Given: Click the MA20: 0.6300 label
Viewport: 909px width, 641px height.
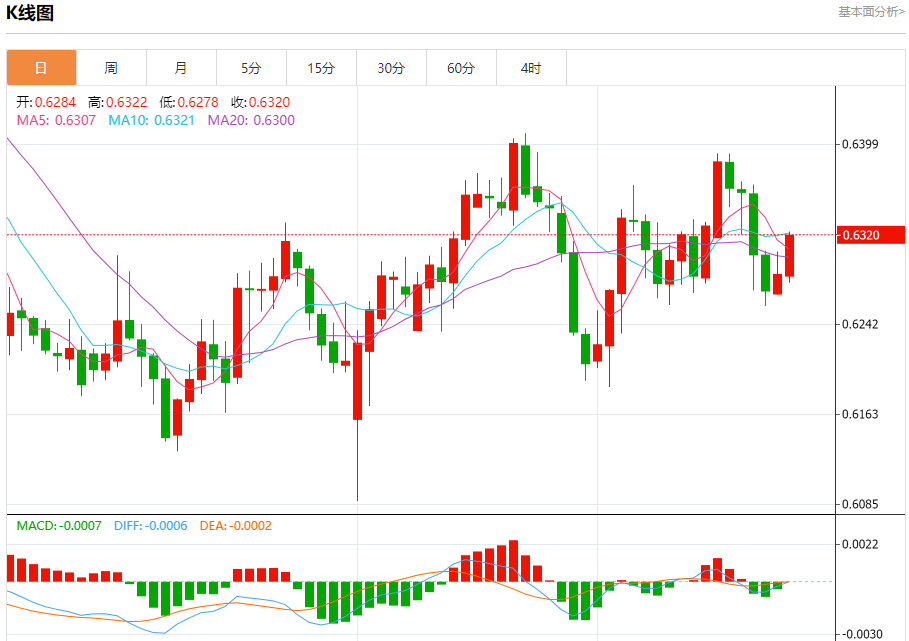Looking at the screenshot, I should coord(251,120).
